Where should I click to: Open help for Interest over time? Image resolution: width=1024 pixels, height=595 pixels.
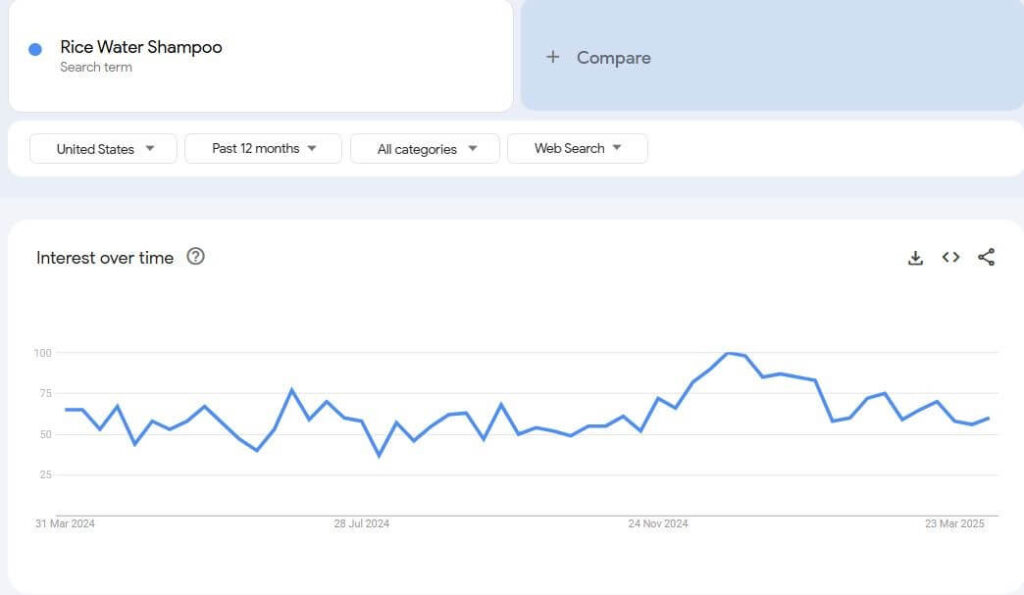point(196,257)
